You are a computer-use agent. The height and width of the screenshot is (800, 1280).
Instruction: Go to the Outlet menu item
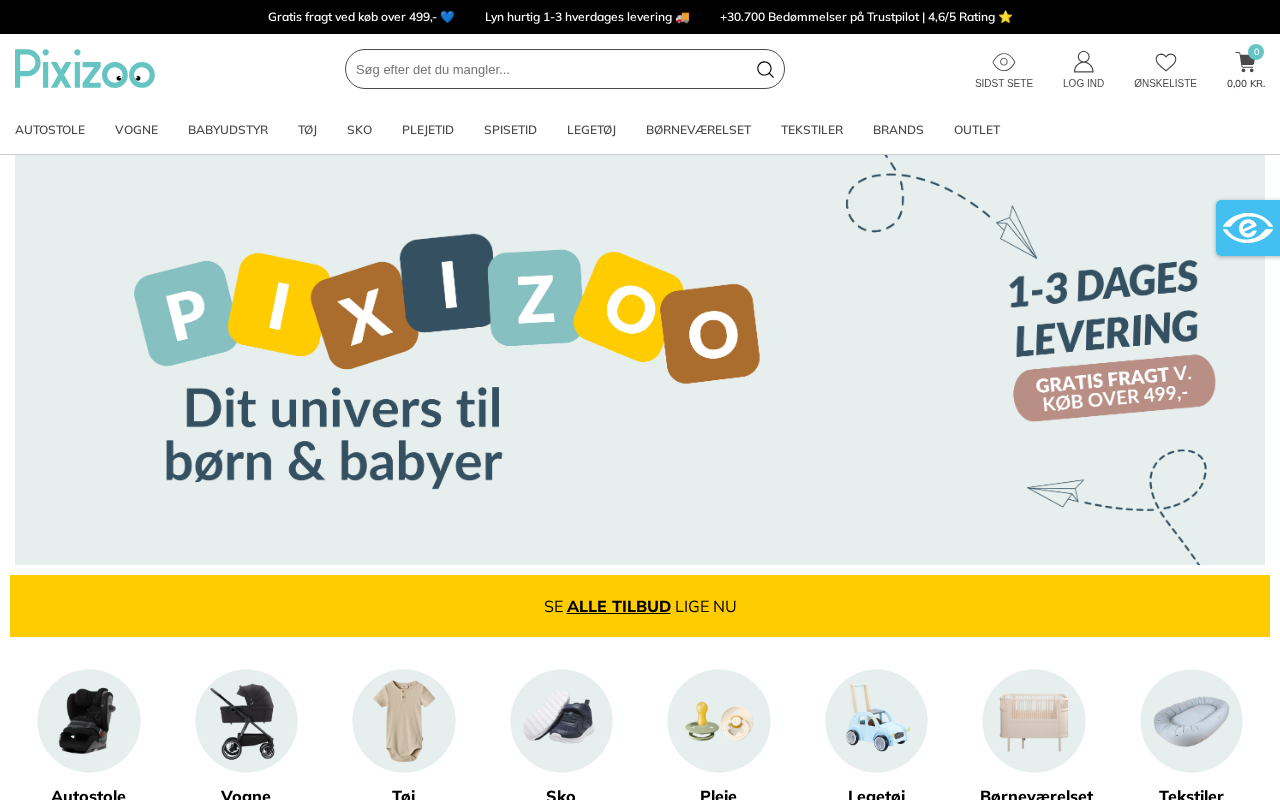click(977, 130)
